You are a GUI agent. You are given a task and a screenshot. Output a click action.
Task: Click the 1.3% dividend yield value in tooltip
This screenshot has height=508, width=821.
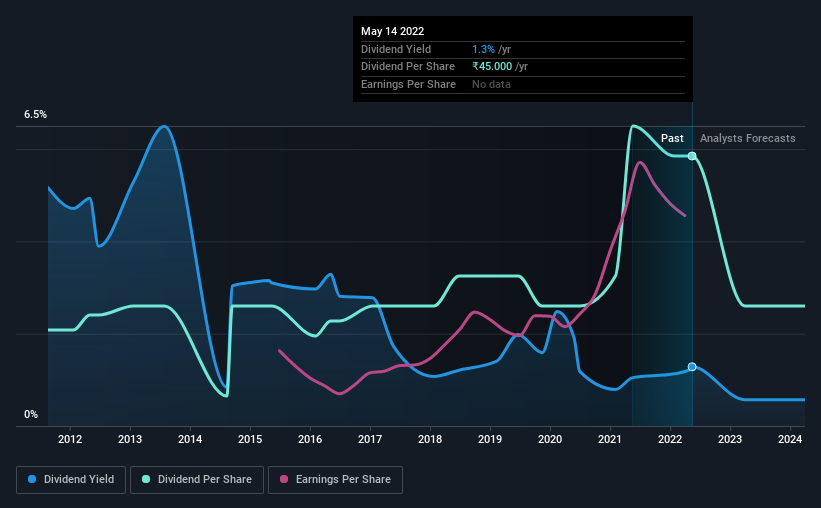tap(483, 49)
